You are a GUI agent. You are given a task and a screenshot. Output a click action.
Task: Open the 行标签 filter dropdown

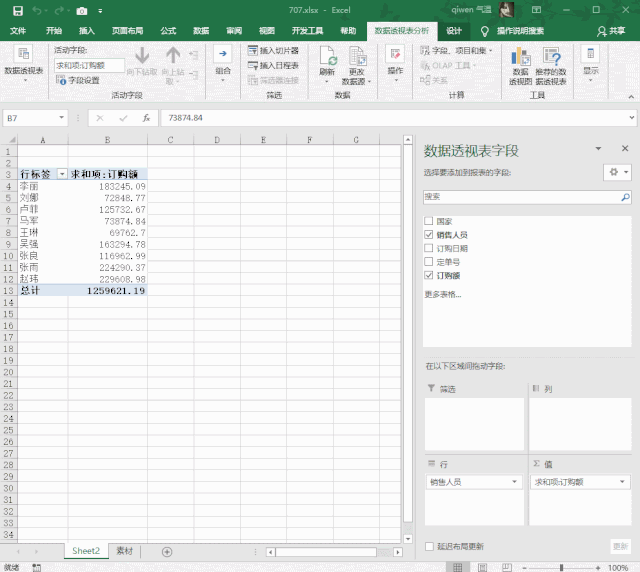[62, 174]
